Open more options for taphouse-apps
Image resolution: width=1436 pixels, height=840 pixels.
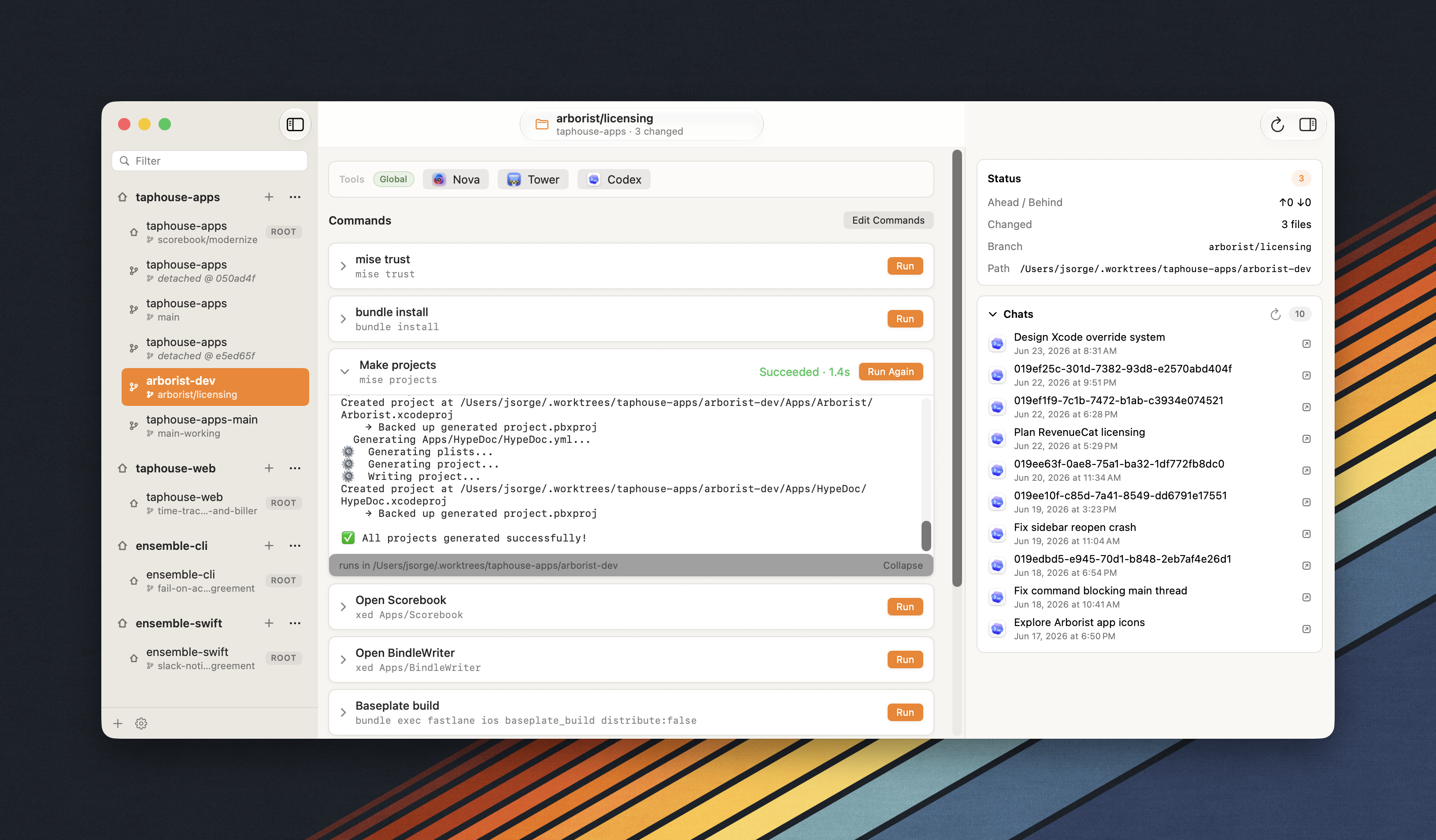(295, 197)
